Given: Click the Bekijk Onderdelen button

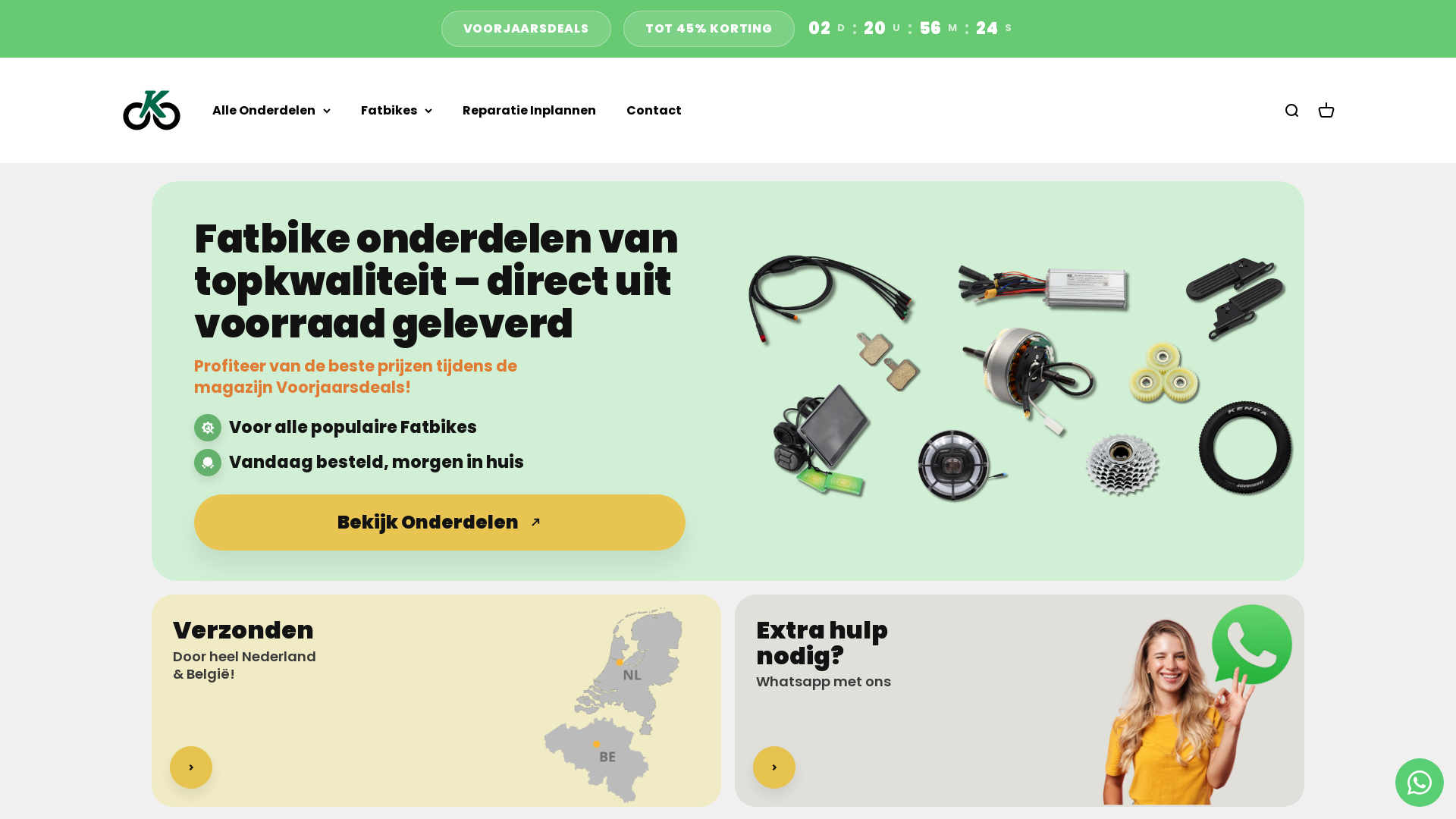Looking at the screenshot, I should (440, 522).
